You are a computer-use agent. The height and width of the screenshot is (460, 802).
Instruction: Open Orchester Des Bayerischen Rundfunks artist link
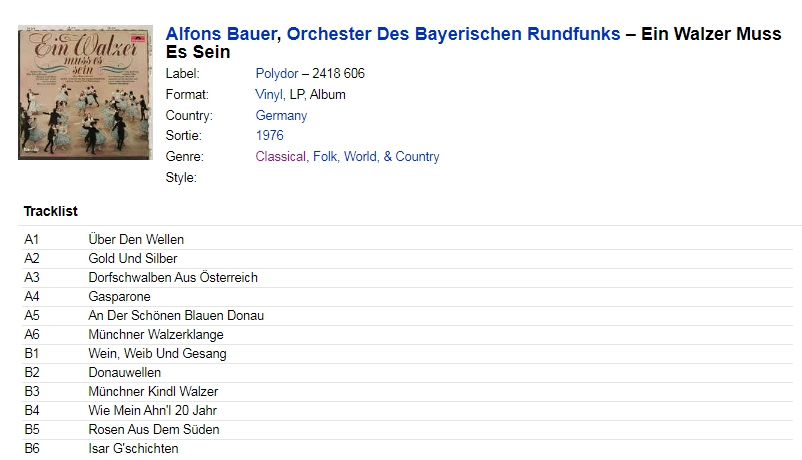[453, 34]
